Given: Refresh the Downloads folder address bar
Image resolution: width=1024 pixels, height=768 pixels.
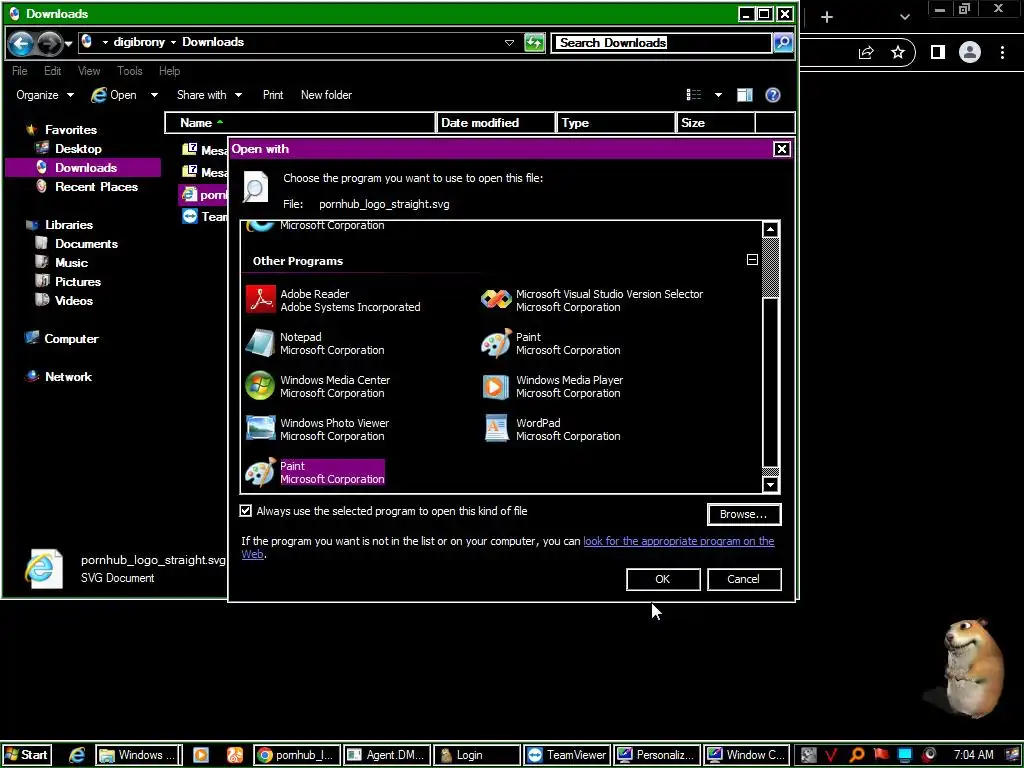Looking at the screenshot, I should click(x=534, y=43).
